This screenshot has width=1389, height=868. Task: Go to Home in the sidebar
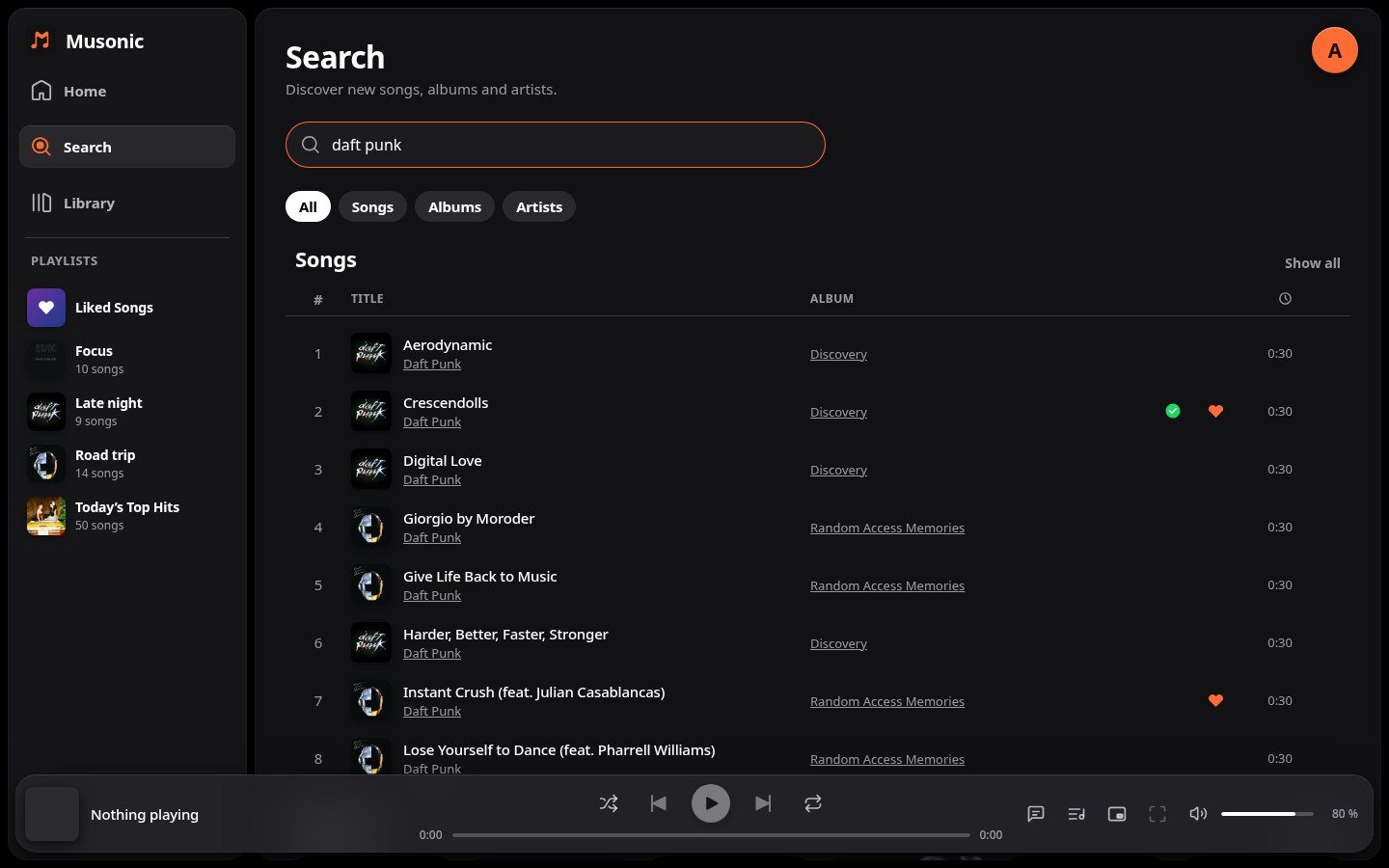127,91
